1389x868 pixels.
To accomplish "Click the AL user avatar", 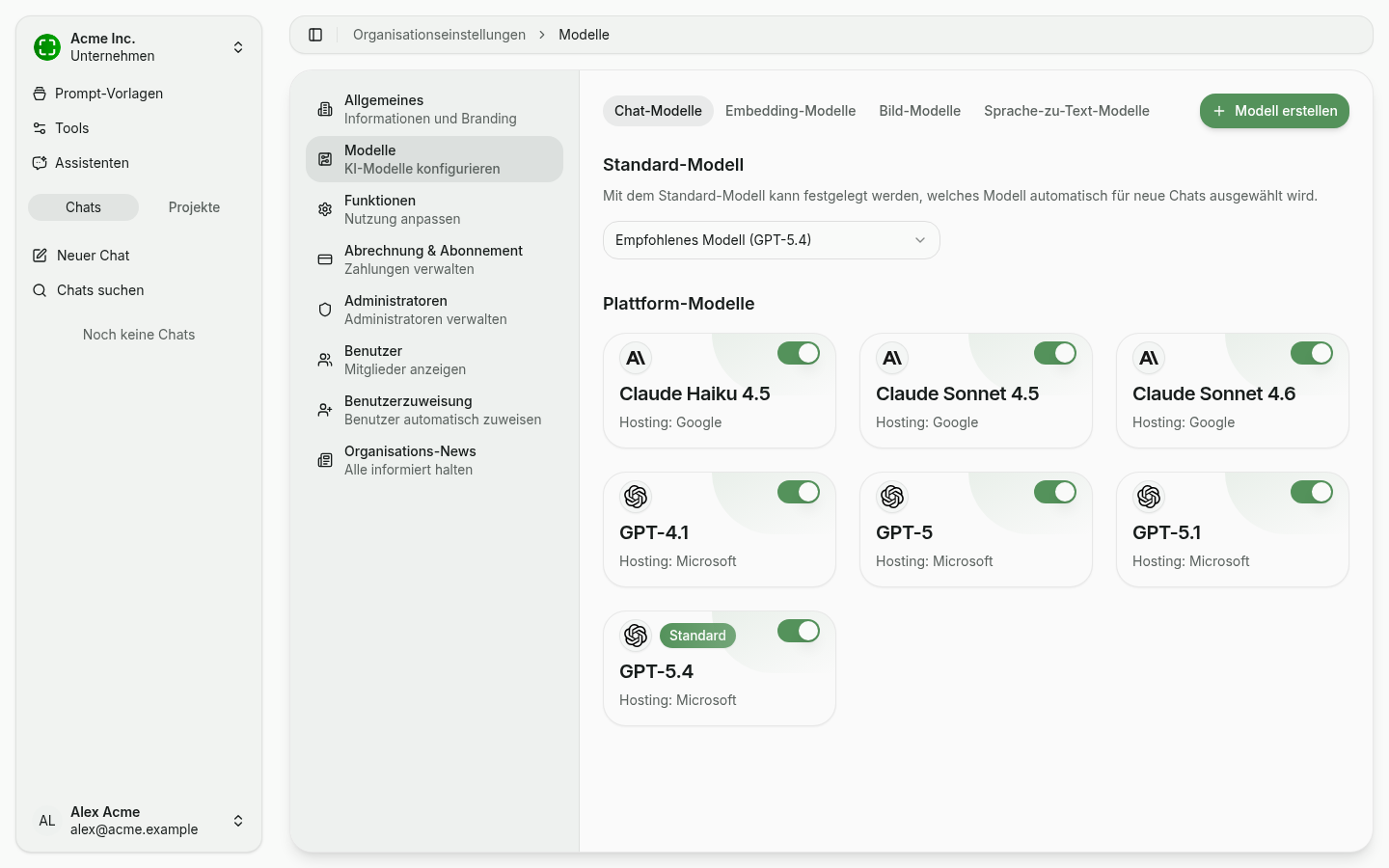I will pyautogui.click(x=47, y=821).
